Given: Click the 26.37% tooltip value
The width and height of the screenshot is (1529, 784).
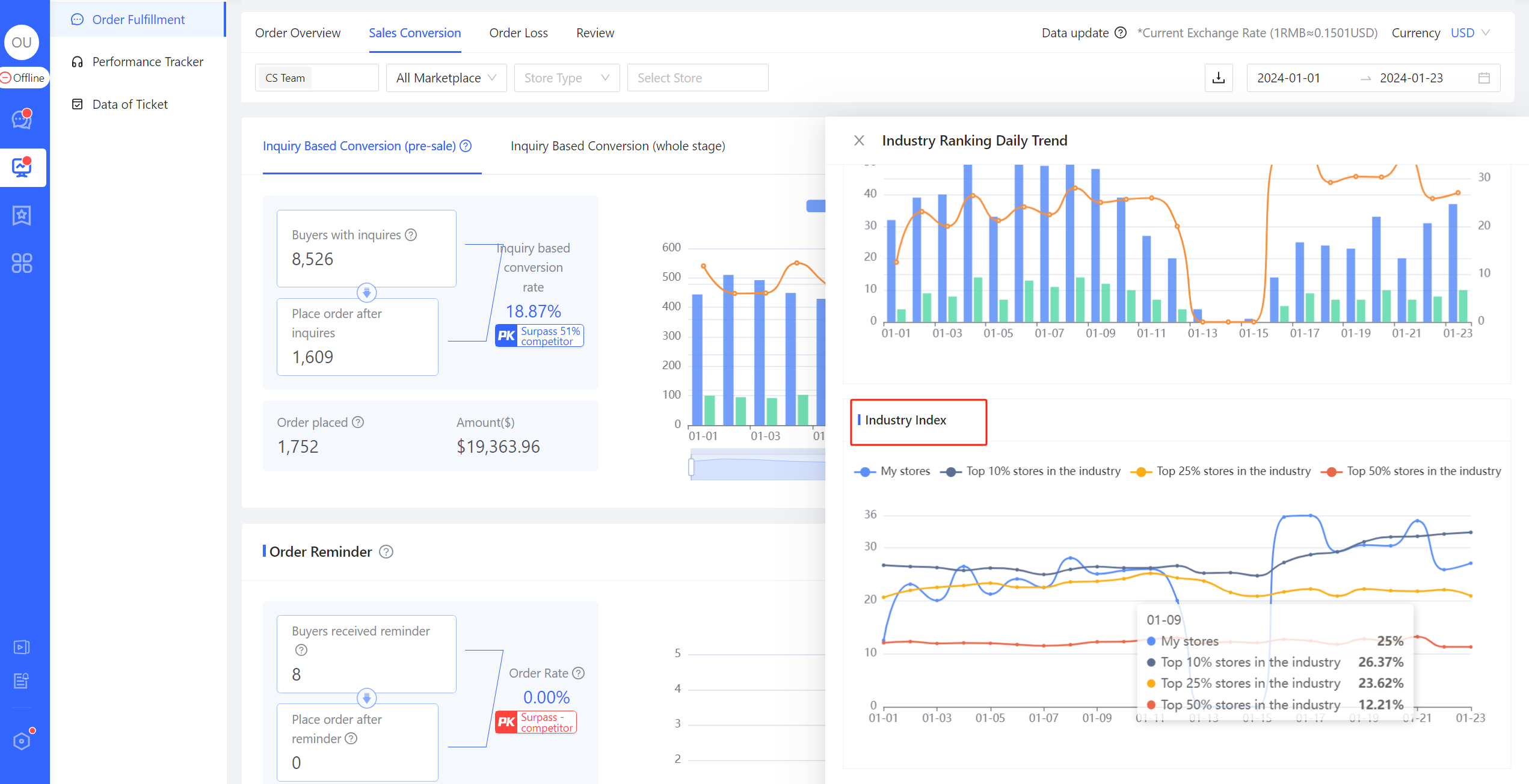Looking at the screenshot, I should tap(1380, 662).
